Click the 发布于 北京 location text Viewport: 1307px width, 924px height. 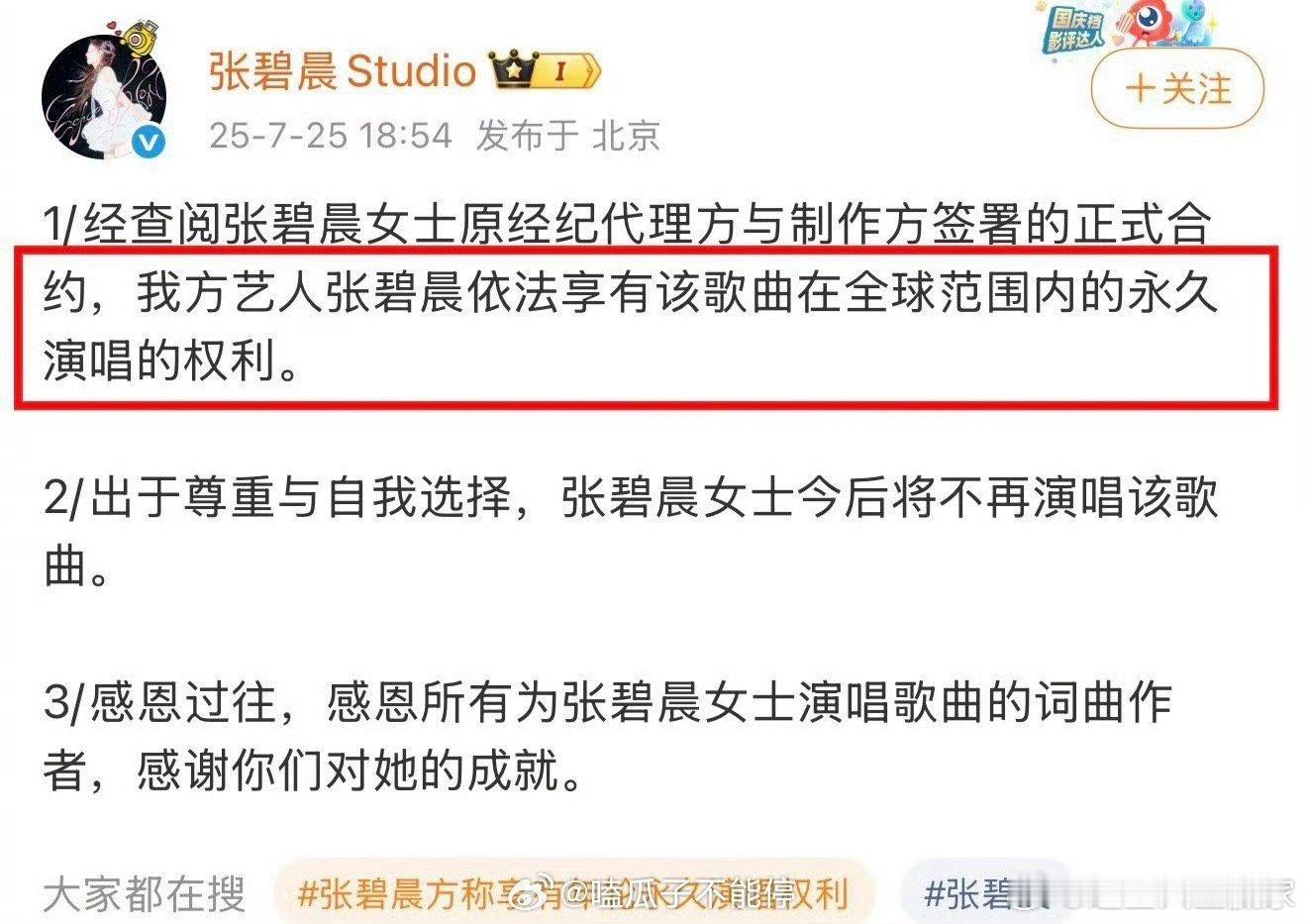coord(568,135)
